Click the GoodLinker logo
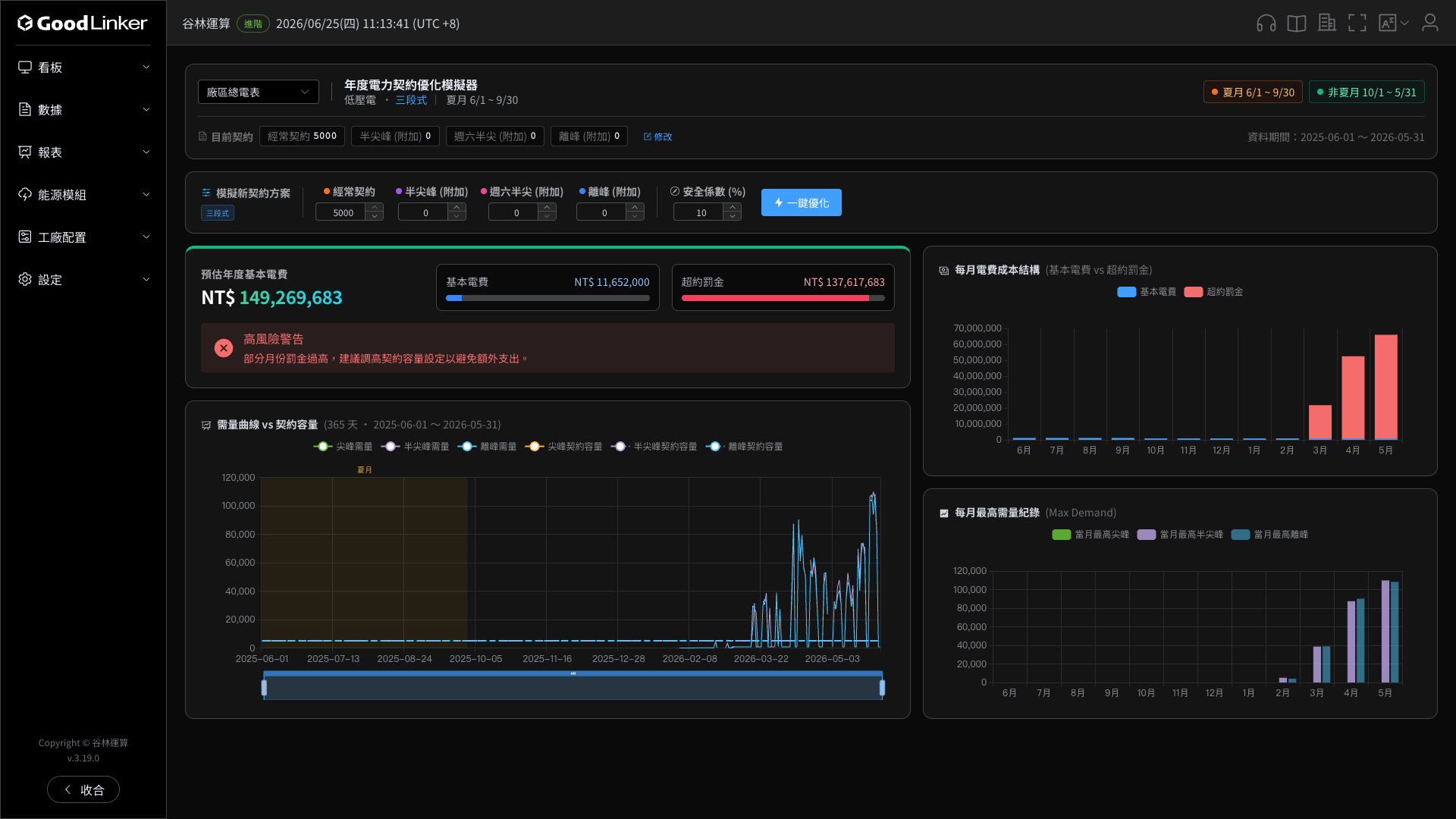Screen dimensions: 1456x819 (83, 24)
